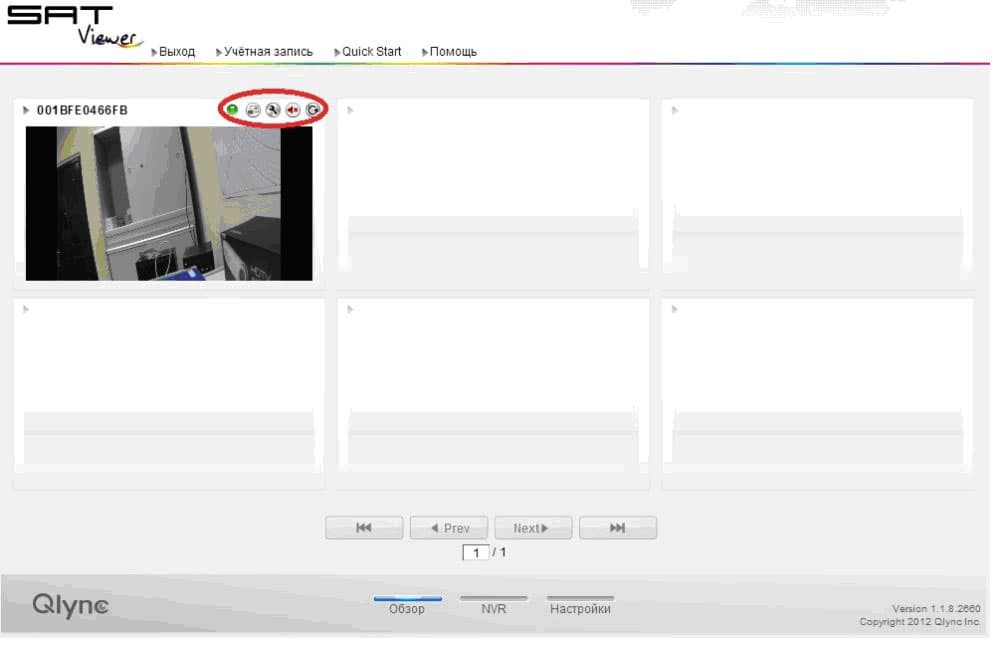The height and width of the screenshot is (645, 999).
Task: Click Copyright 2012 Qlync Inc. text
Action: pos(919,621)
